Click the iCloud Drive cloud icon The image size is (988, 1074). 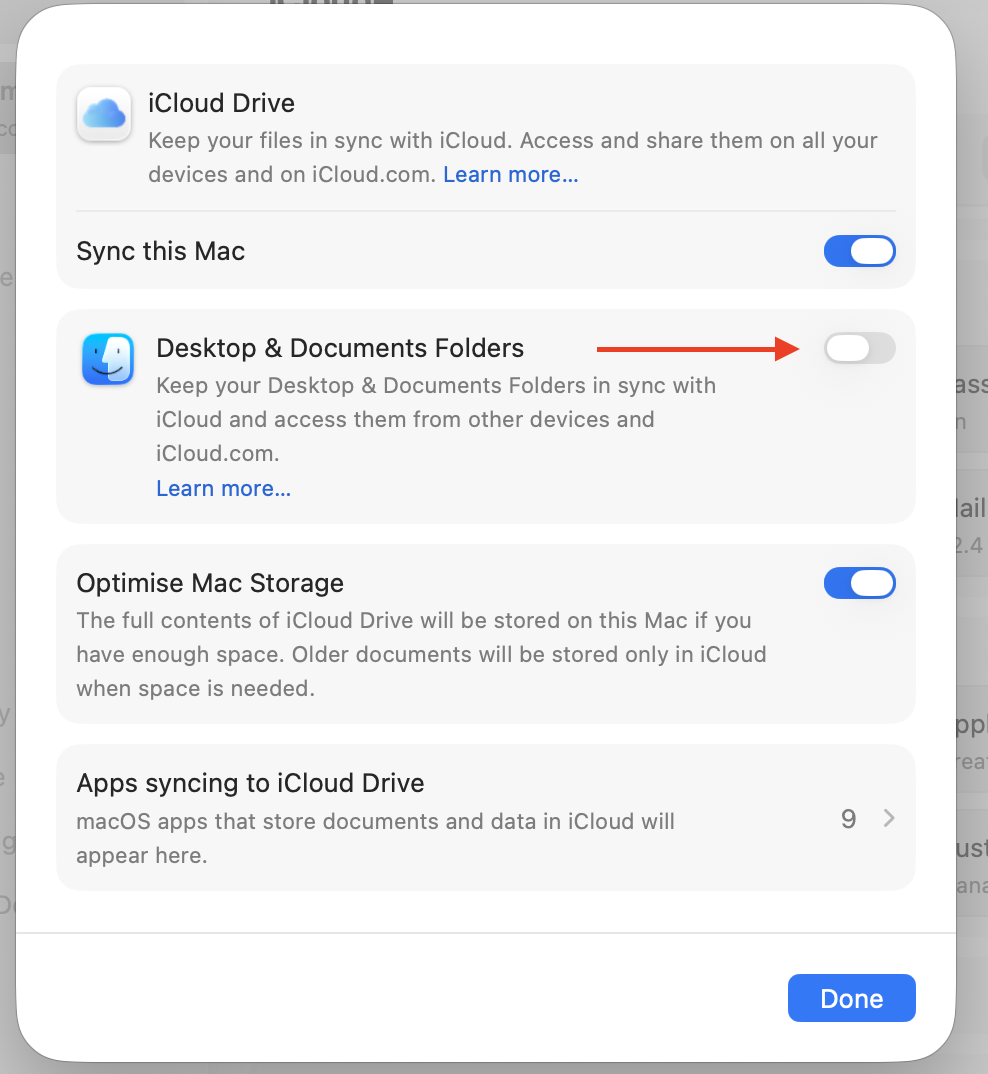click(104, 114)
